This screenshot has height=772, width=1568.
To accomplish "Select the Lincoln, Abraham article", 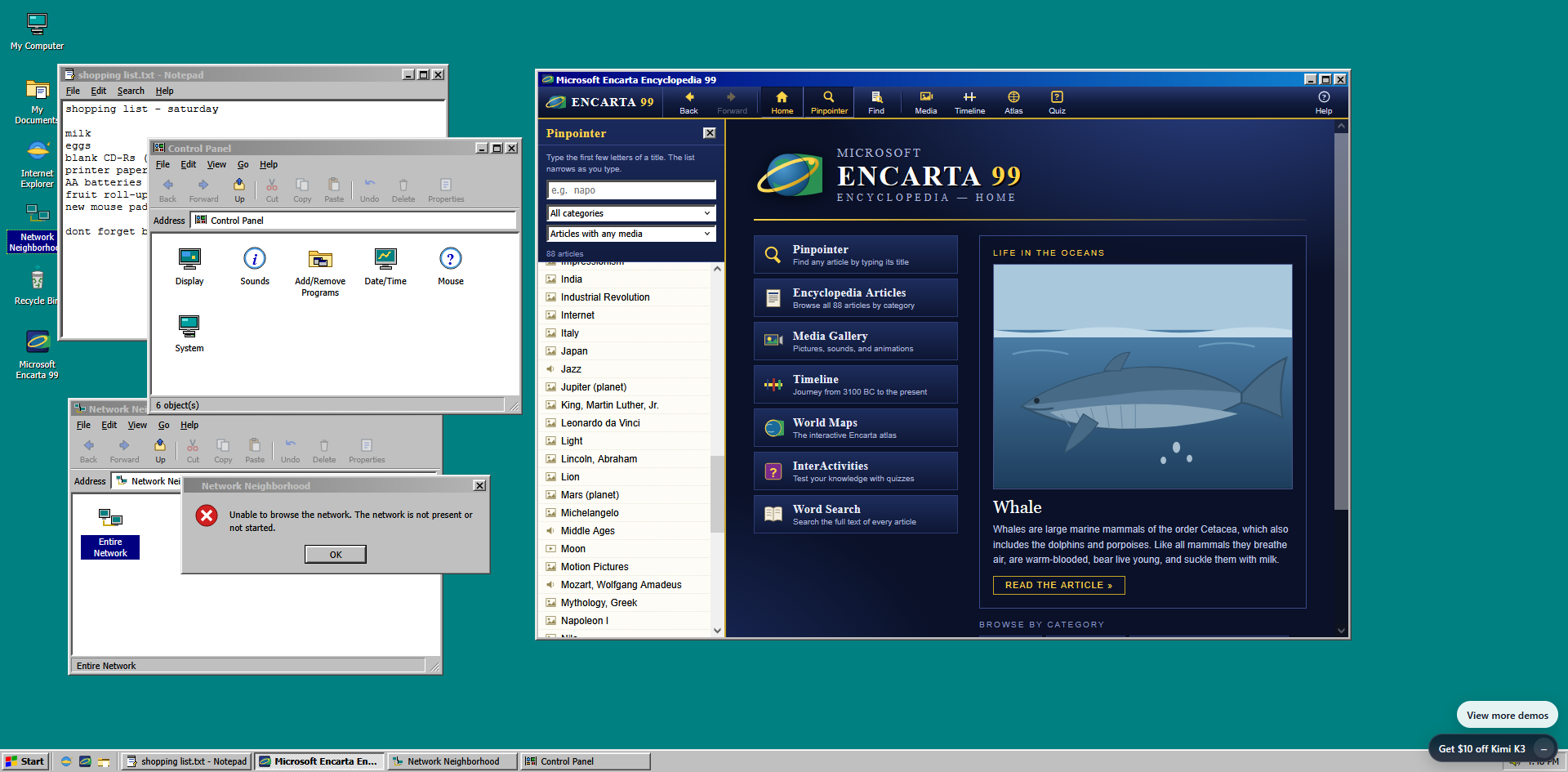I will (x=624, y=459).
